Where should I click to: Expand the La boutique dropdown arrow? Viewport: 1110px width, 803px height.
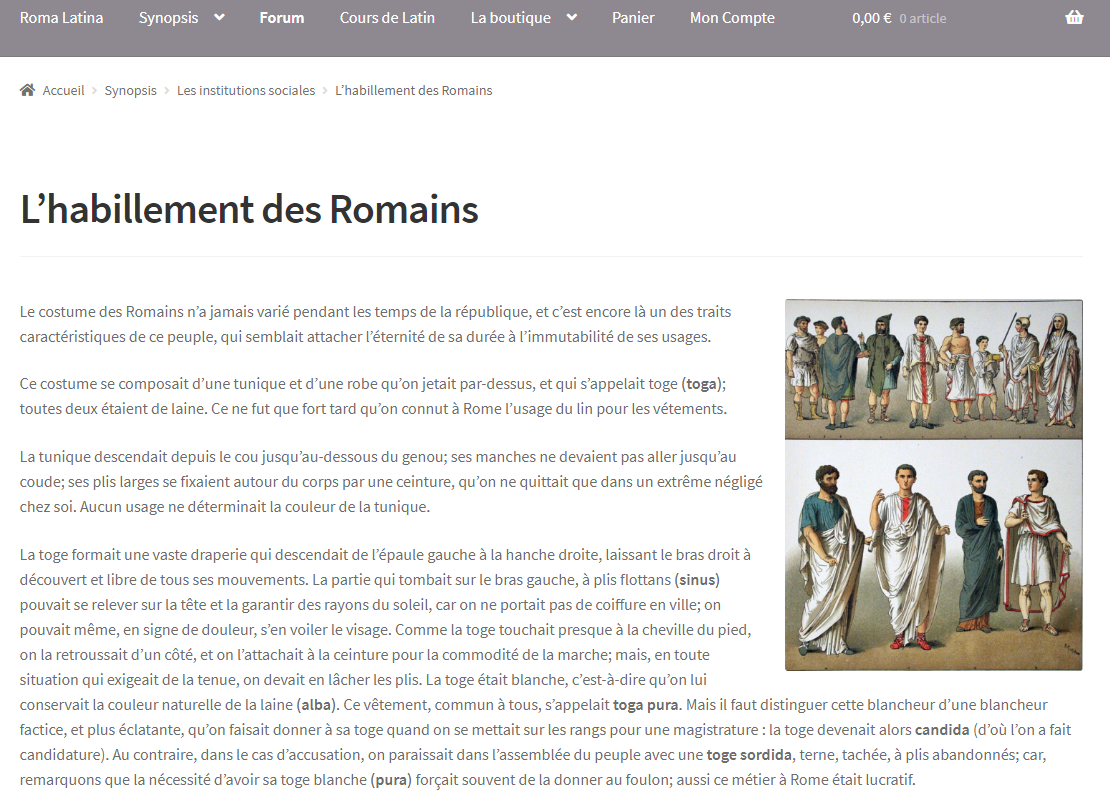(x=571, y=17)
